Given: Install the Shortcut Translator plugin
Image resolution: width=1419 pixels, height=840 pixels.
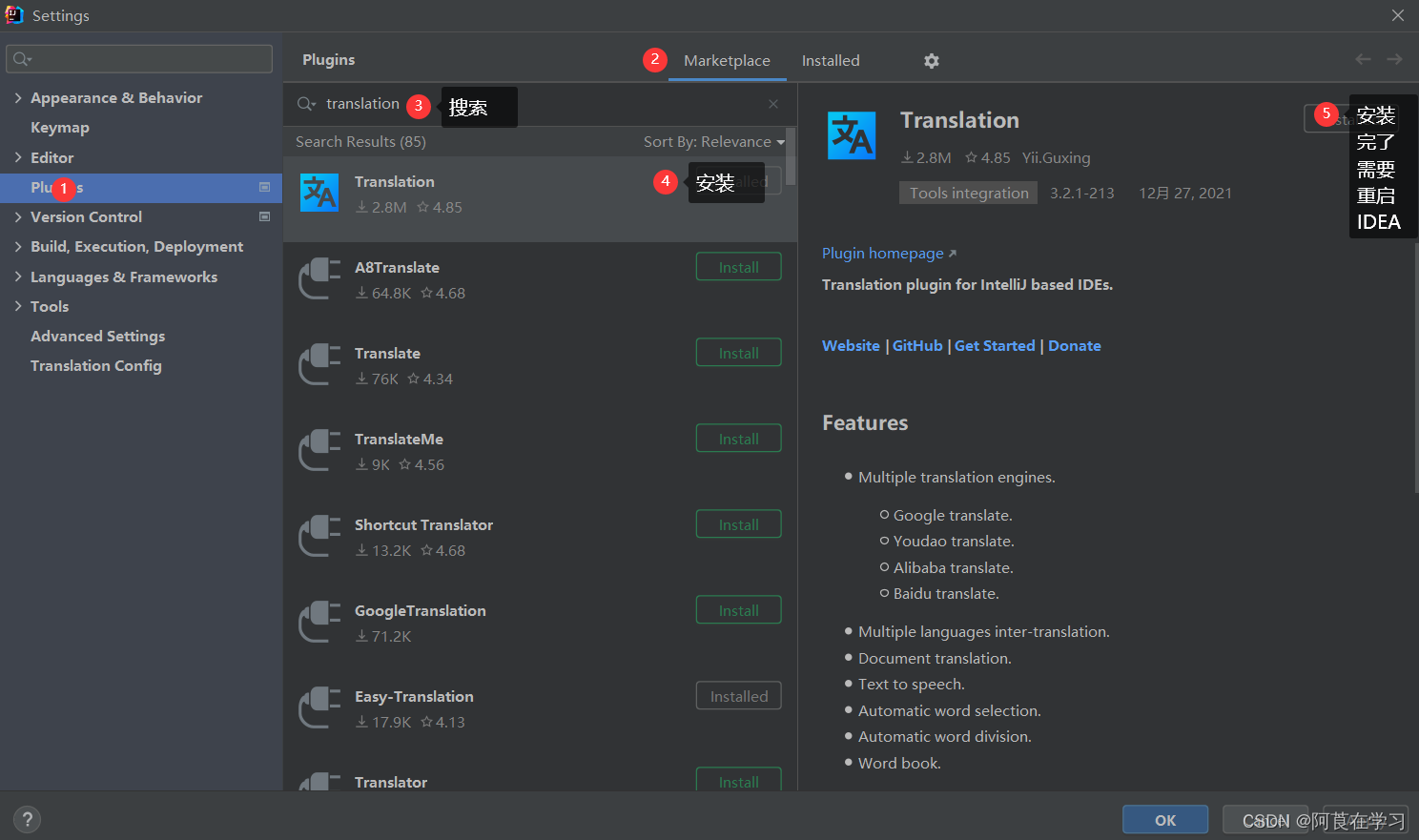Looking at the screenshot, I should tap(739, 524).
